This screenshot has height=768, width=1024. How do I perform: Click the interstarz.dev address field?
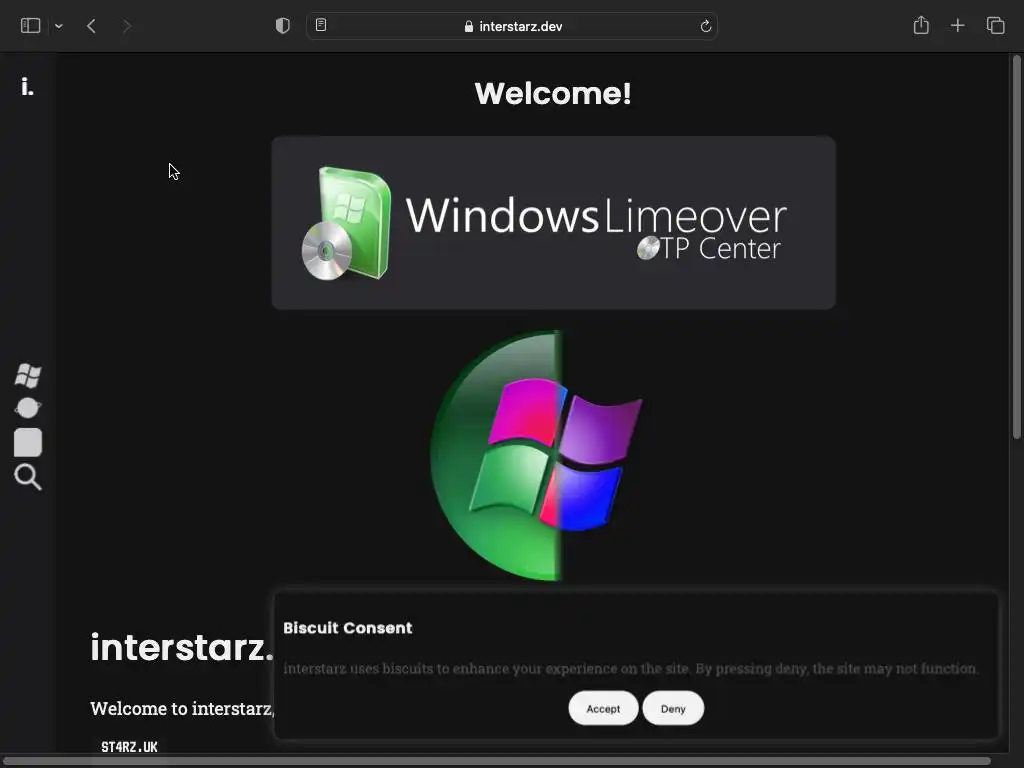coord(513,26)
